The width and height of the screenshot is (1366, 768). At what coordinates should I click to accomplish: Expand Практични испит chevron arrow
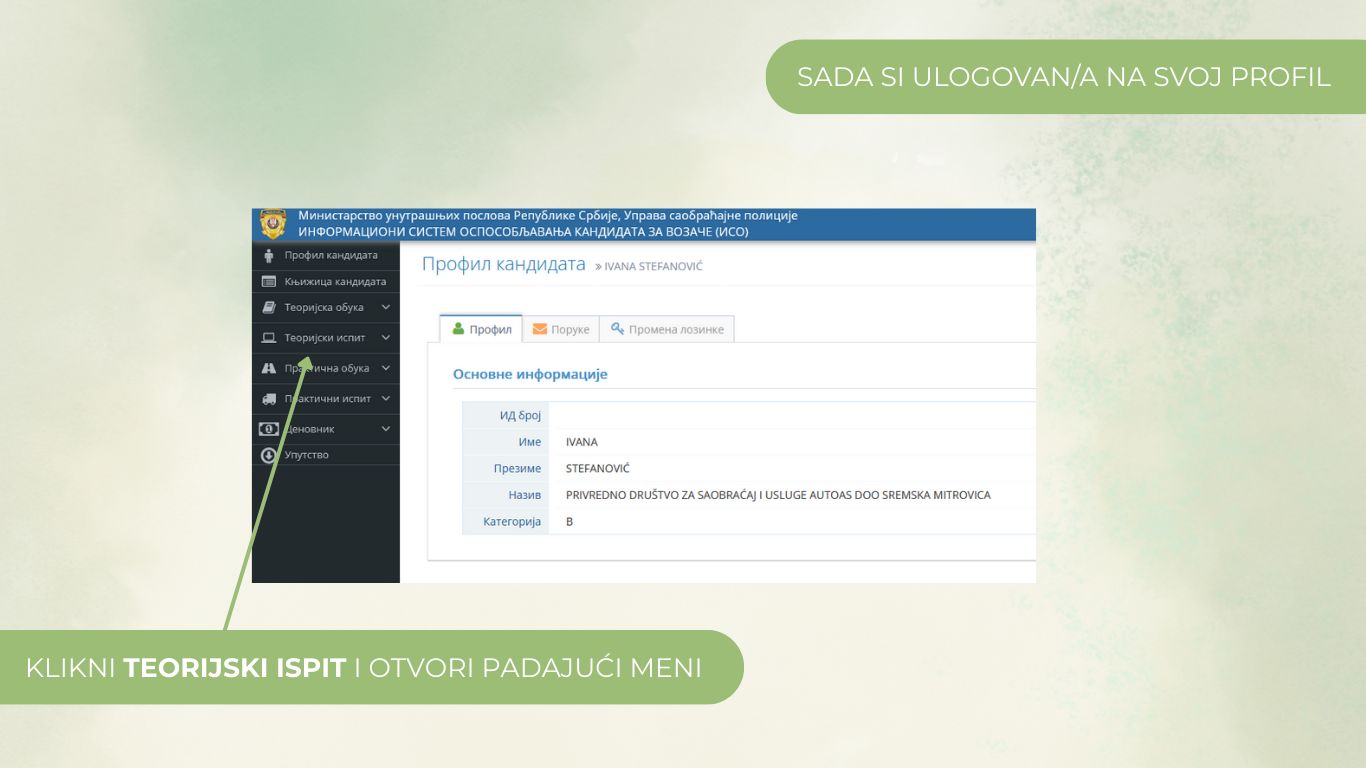[386, 399]
